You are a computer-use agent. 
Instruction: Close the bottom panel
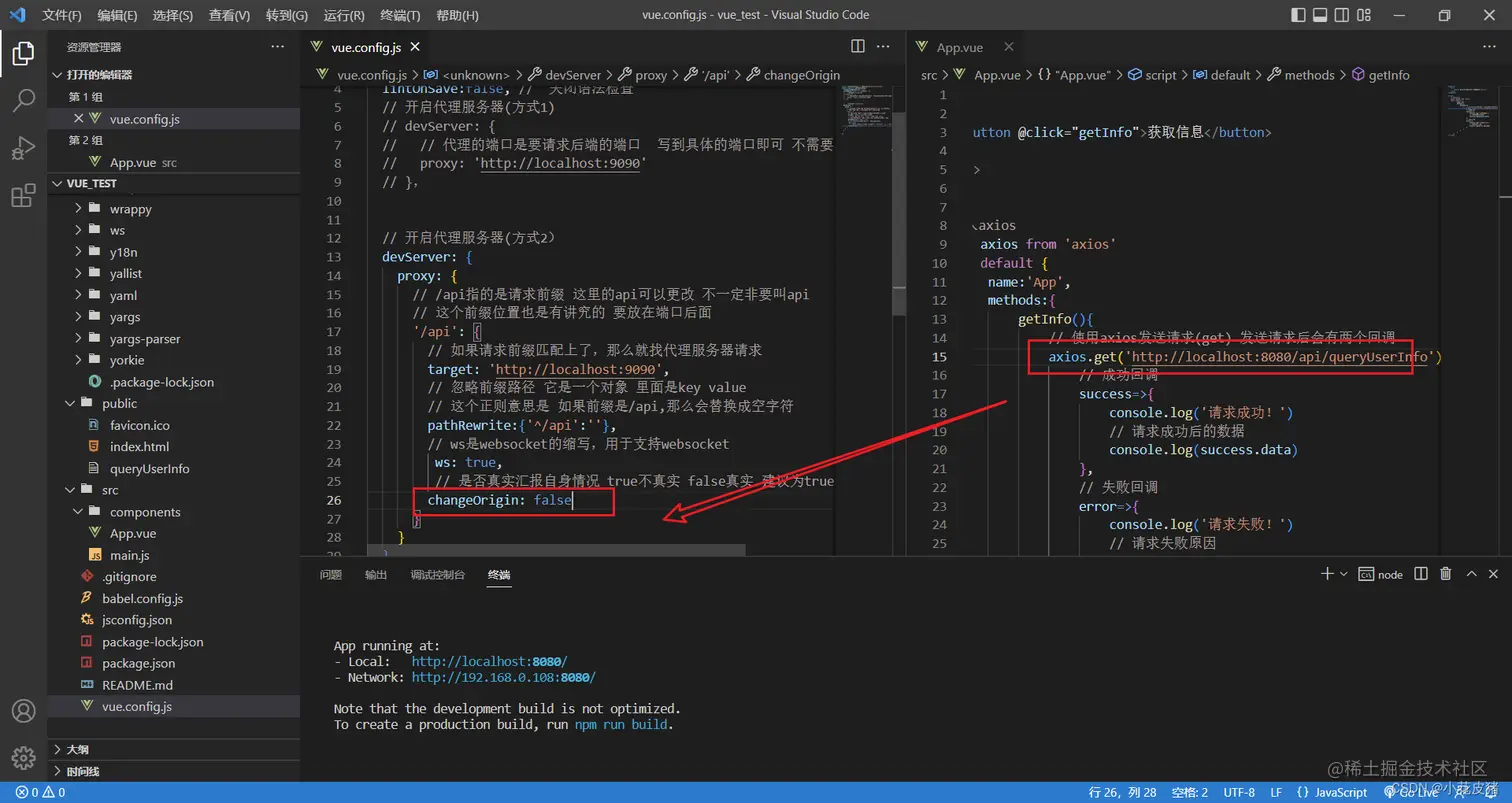pyautogui.click(x=1494, y=574)
